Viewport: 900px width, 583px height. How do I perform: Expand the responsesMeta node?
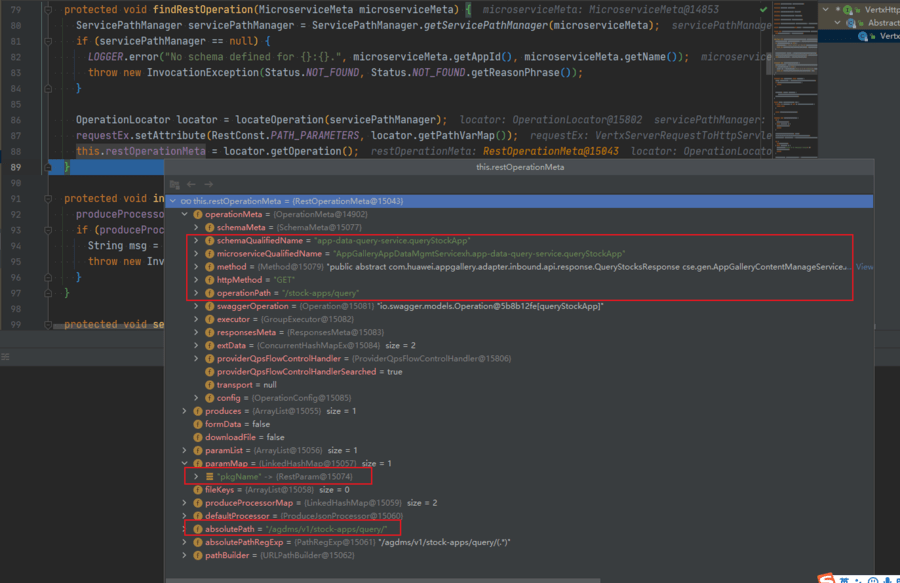[196, 333]
